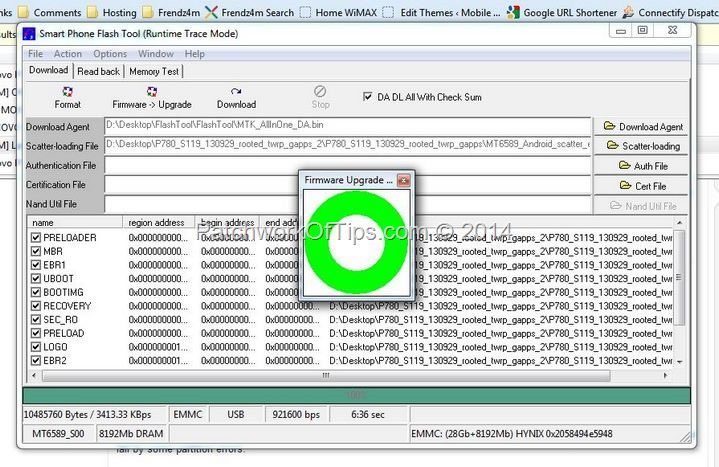Click the Scatter-loading File path field

coord(348,145)
